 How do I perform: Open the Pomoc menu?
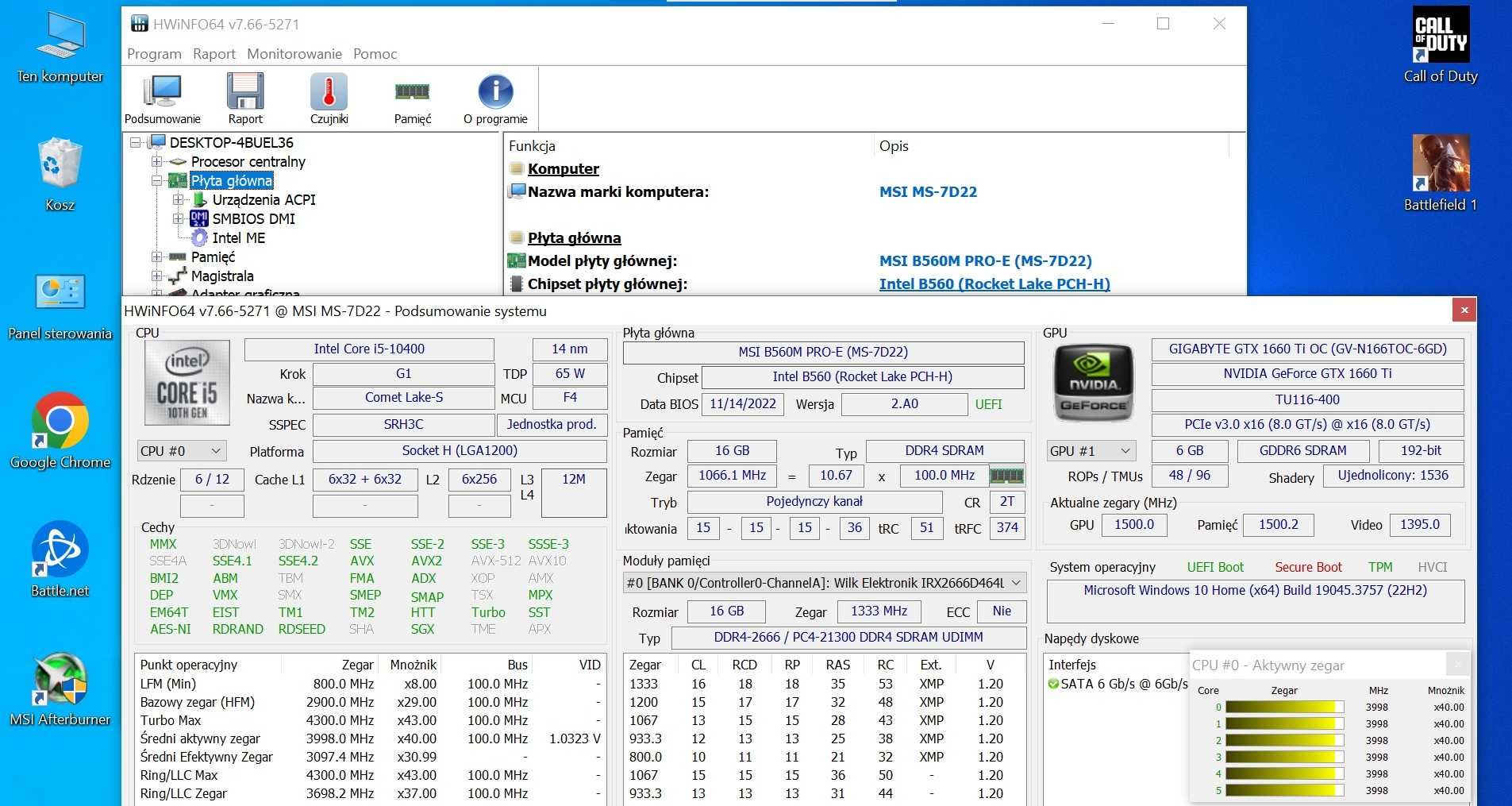click(x=375, y=54)
